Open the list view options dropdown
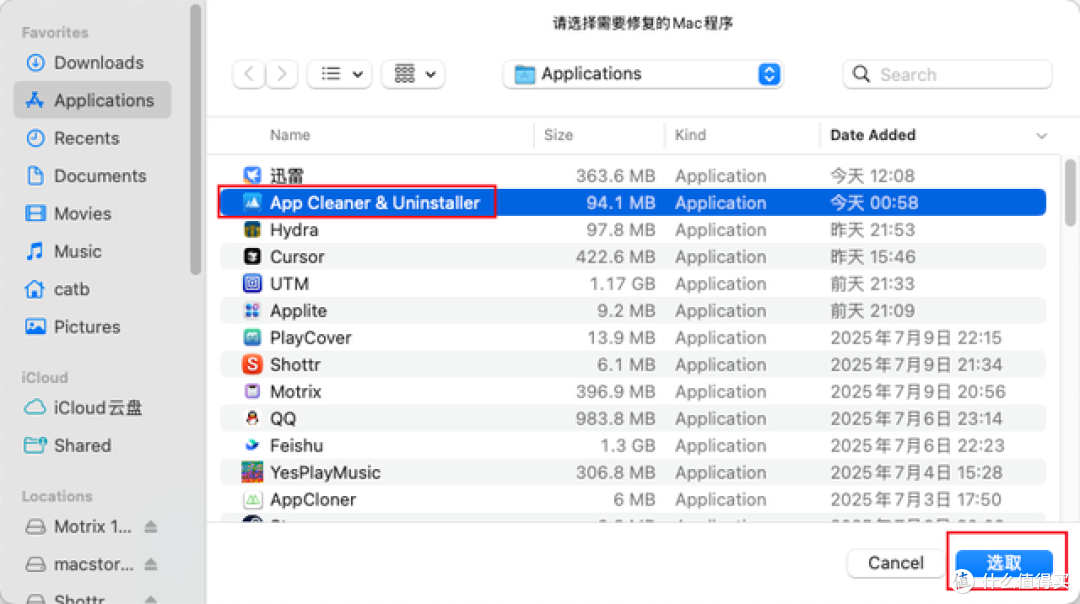This screenshot has height=604, width=1080. [x=340, y=74]
